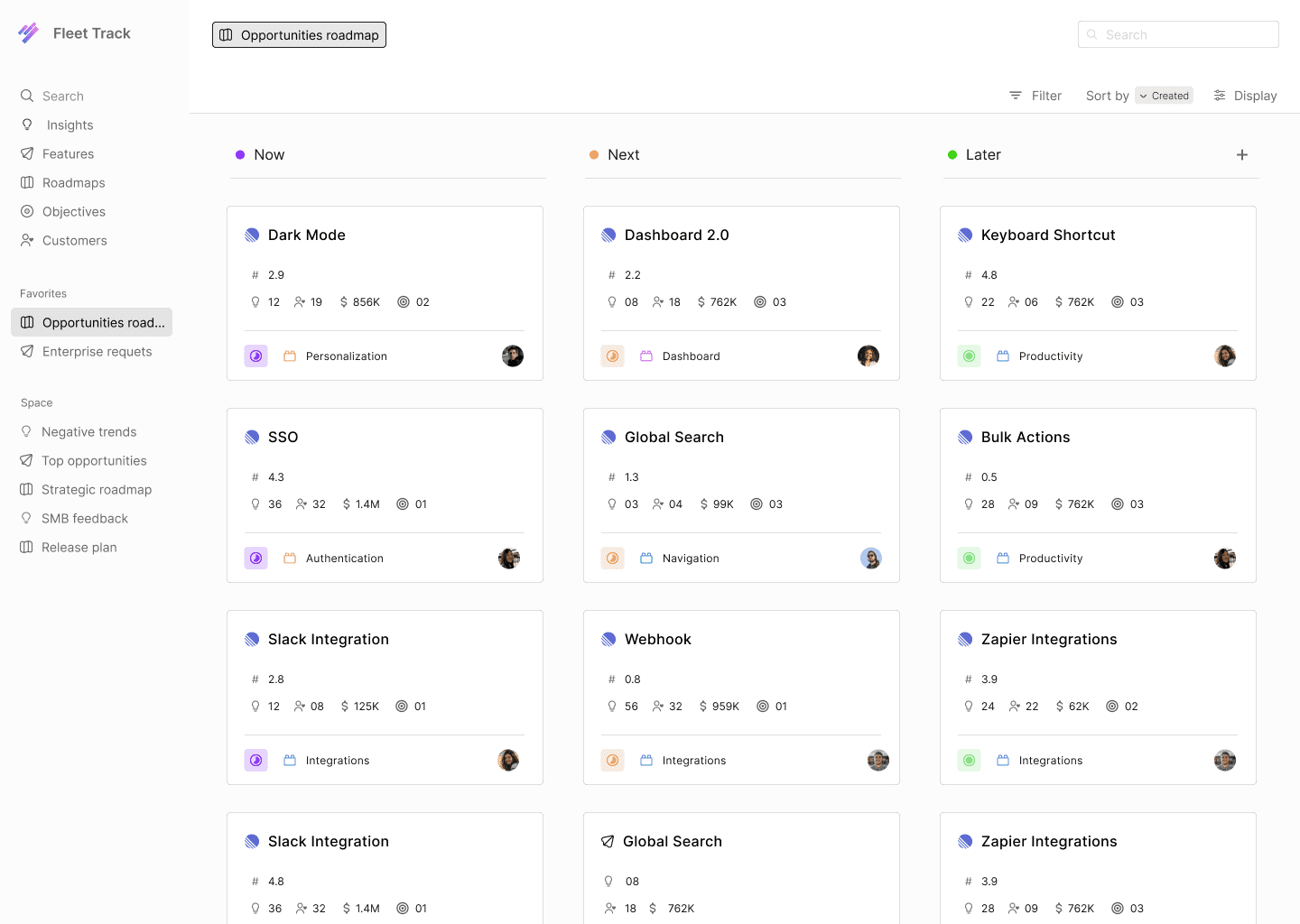
Task: Open the Created sort dropdown
Action: click(x=1164, y=96)
